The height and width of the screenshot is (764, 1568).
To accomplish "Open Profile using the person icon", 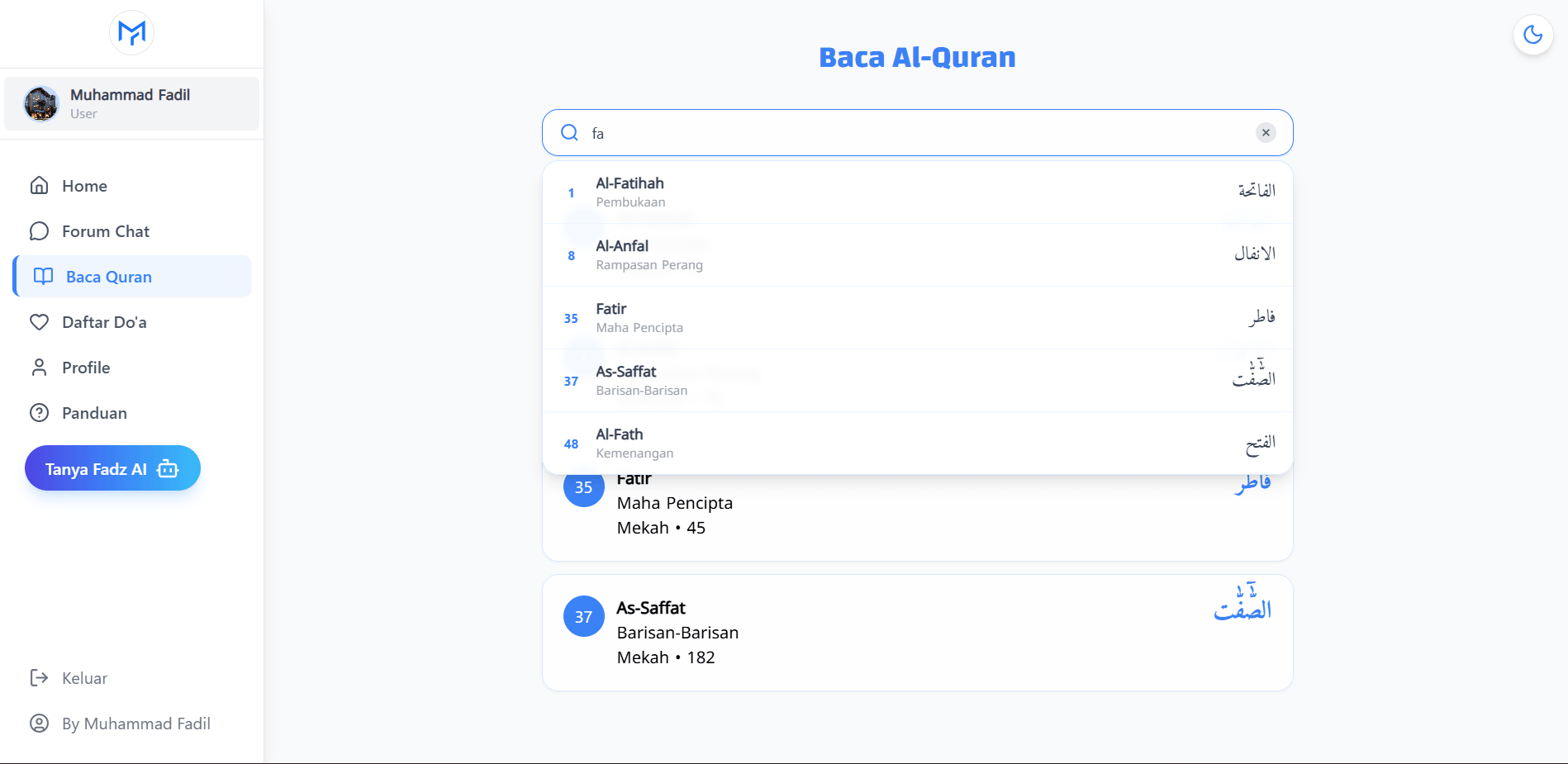I will point(39,367).
